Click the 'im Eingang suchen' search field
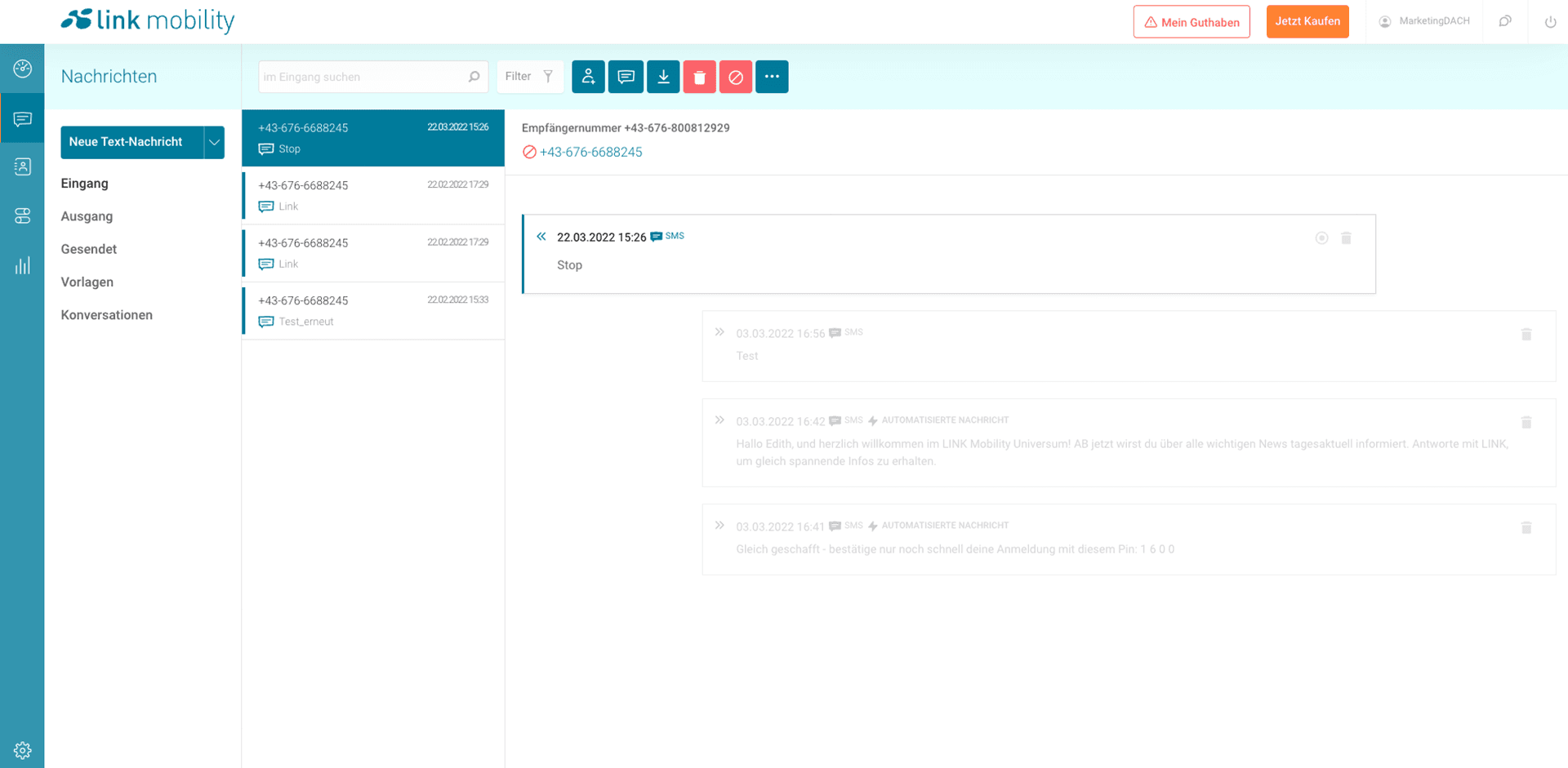The width and height of the screenshot is (1568, 768). tap(362, 77)
